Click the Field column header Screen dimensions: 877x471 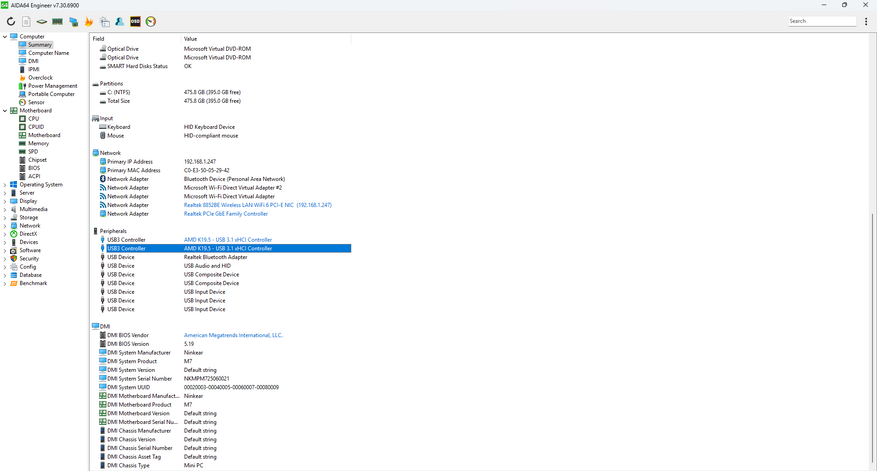pyautogui.click(x=136, y=39)
